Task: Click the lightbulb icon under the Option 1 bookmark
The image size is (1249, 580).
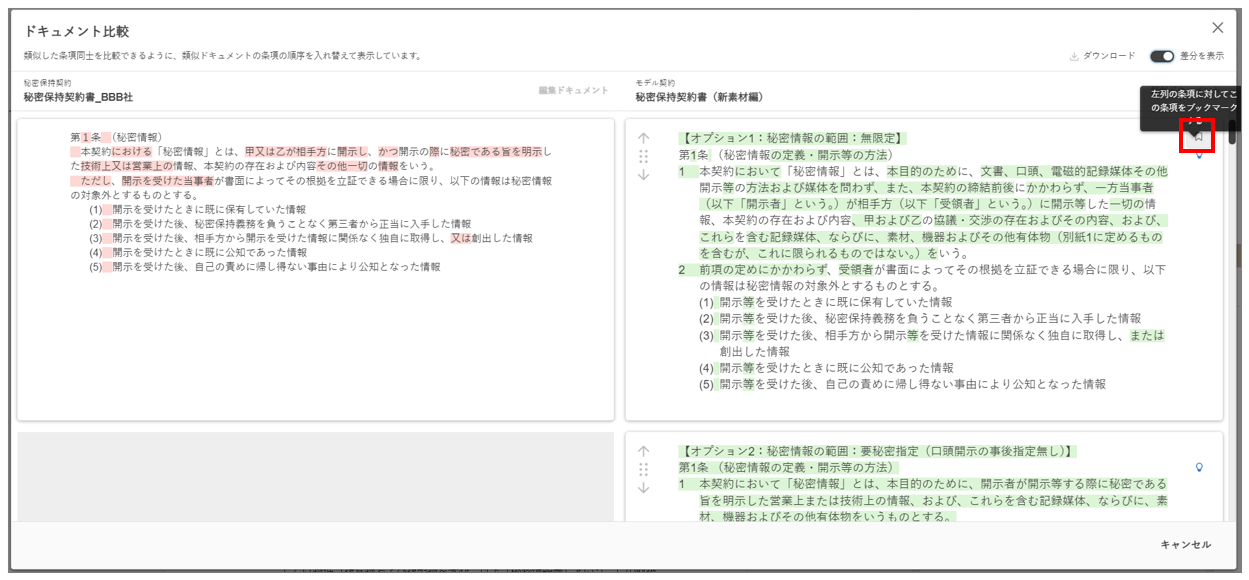Action: pos(1199,157)
